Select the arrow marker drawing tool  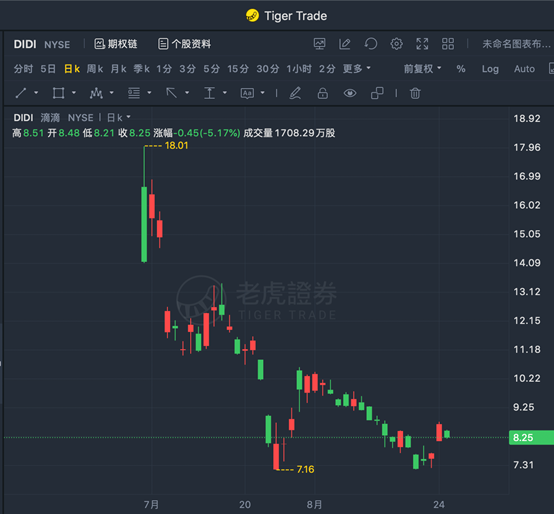click(x=171, y=93)
